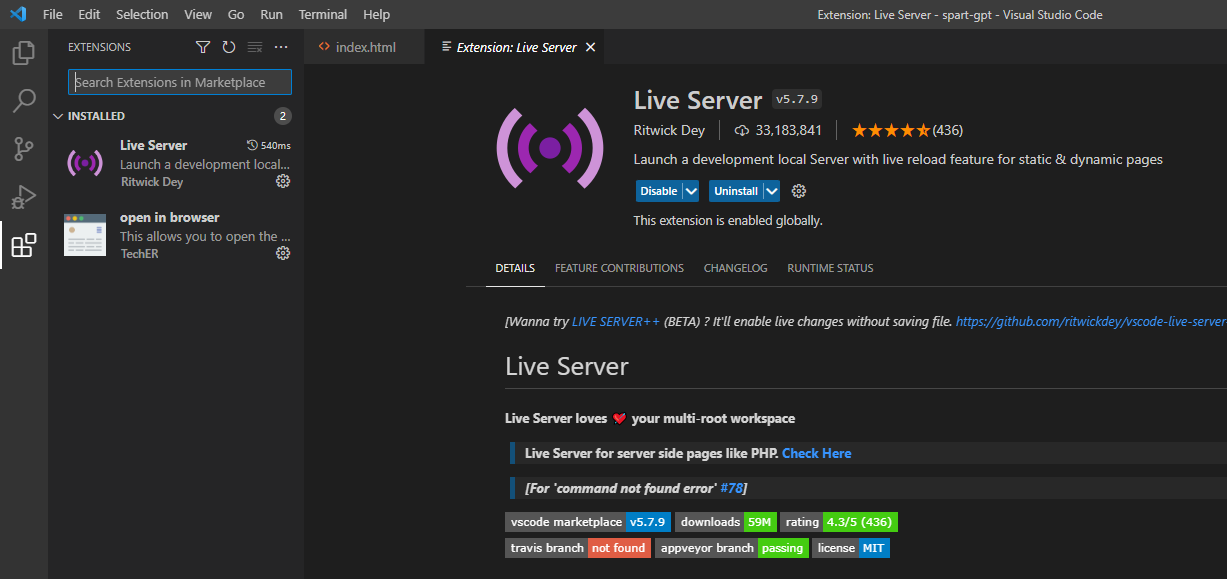Screen dimensions: 1227x579
Task: Select the Extensions view icon
Action: click(x=24, y=245)
